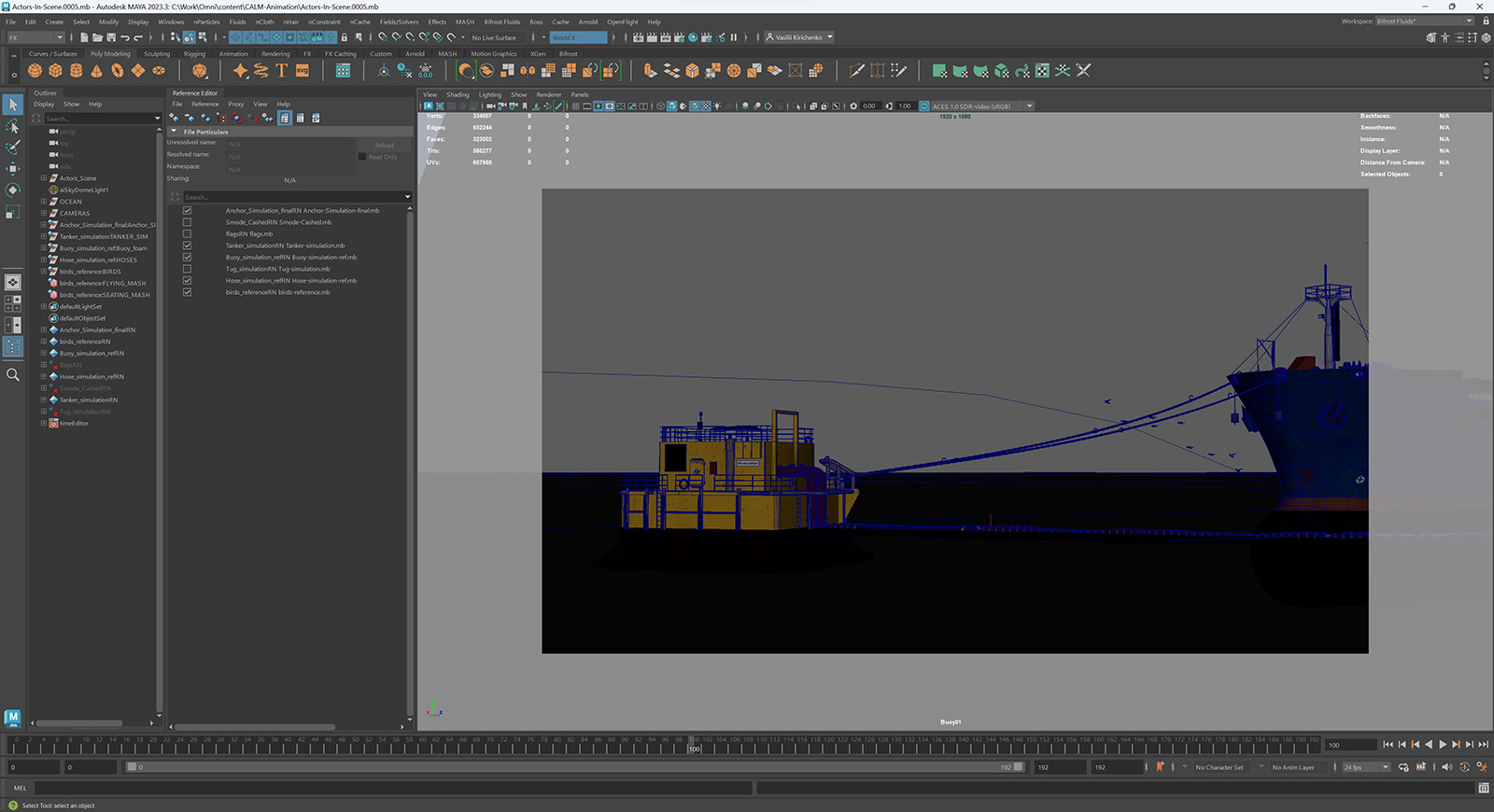Click the MEL script type button
1494x812 pixels.
click(x=21, y=788)
